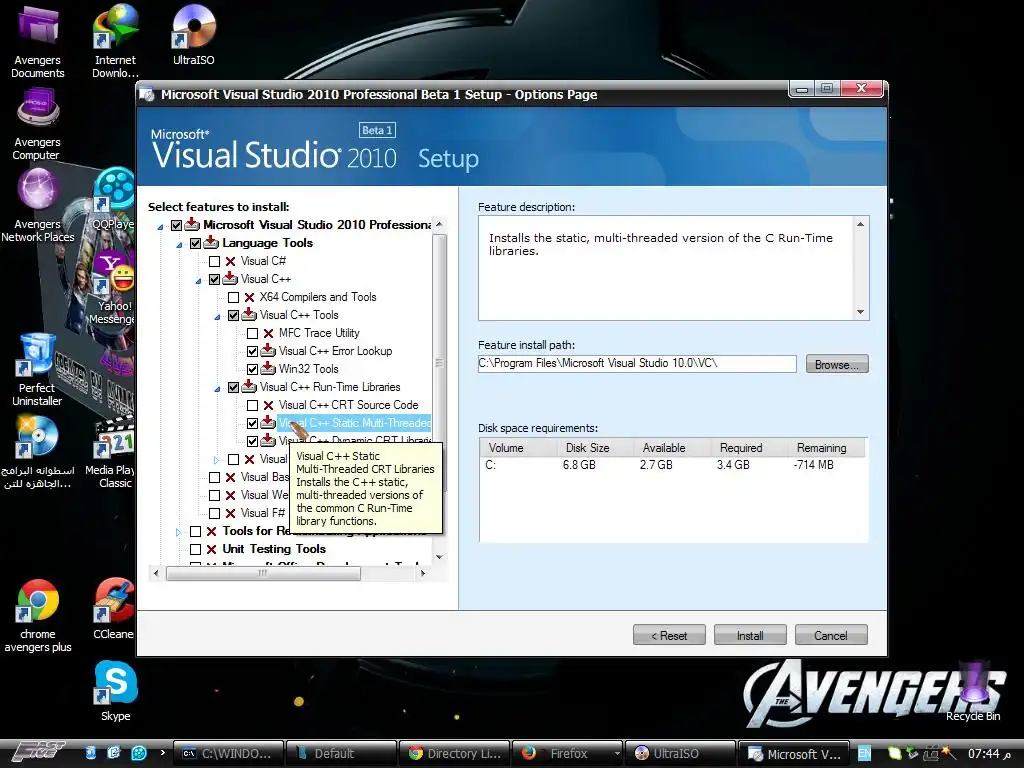The height and width of the screenshot is (768, 1024).
Task: Click the Remaining column header
Action: pyautogui.click(x=822, y=448)
